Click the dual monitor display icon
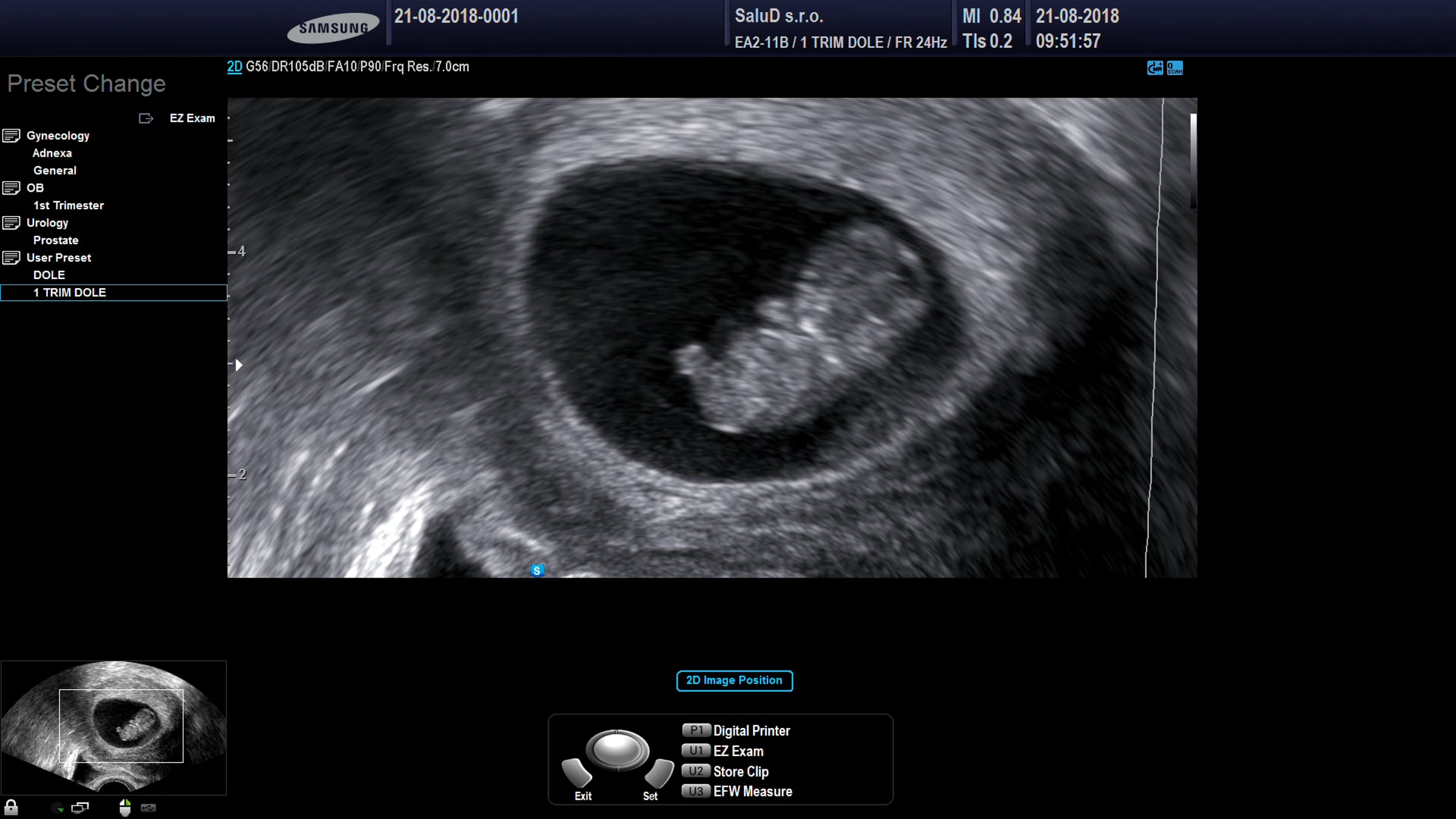Viewport: 1456px width, 819px height. pos(79,807)
